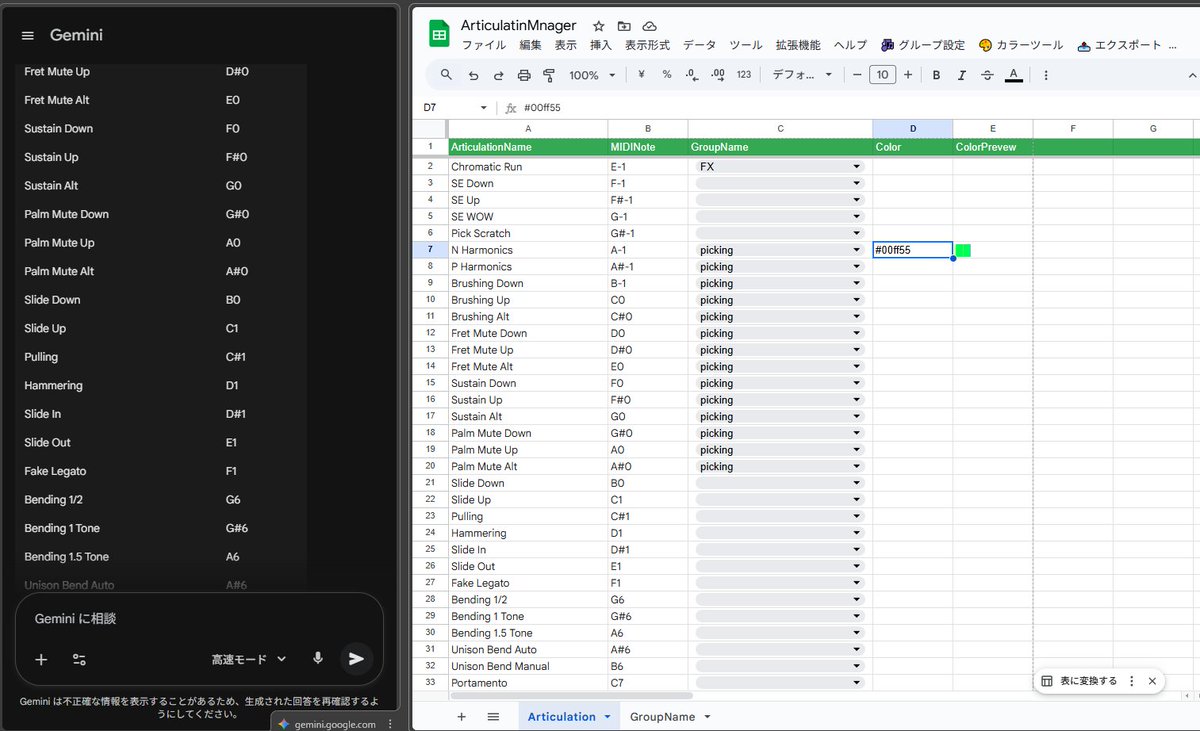Open the group settings menu (グループ設定)
Screen dimensions: 1200x731
point(923,45)
